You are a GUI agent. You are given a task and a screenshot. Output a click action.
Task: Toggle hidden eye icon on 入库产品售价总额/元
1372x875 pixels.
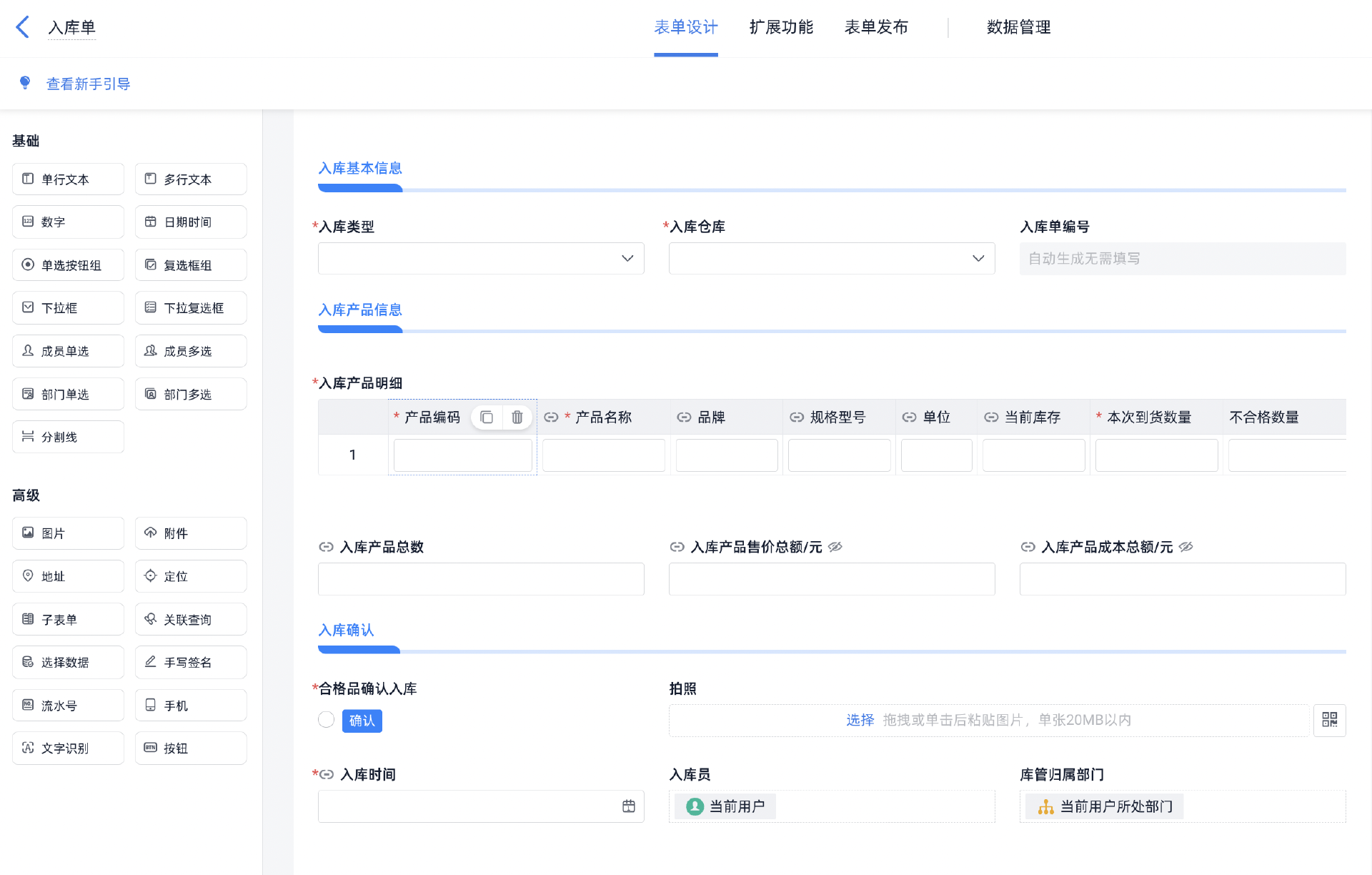click(x=835, y=547)
